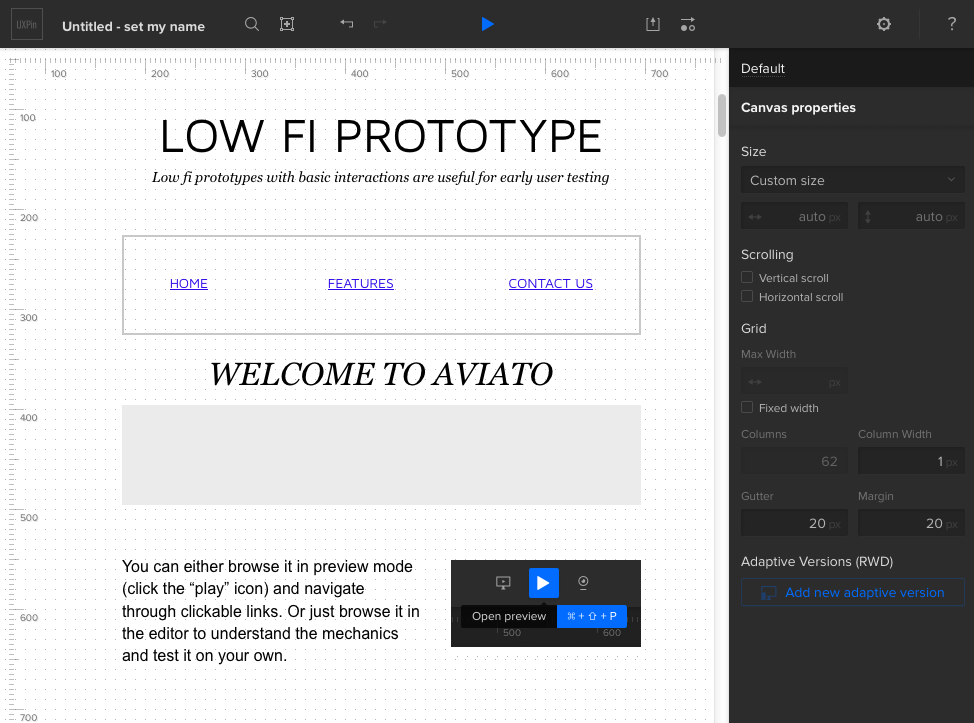Click Add new adaptive version button

click(x=852, y=593)
